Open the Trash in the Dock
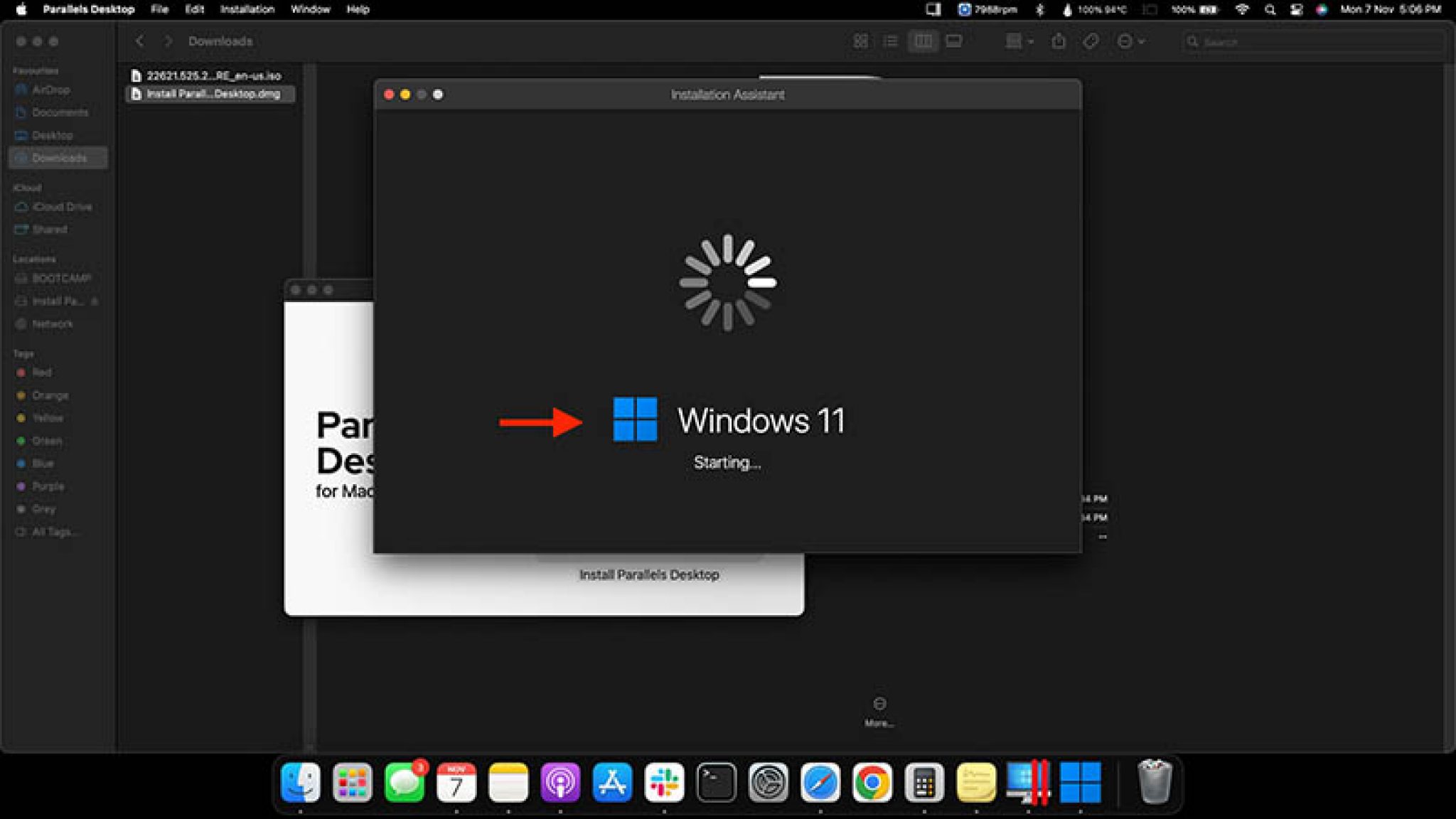The width and height of the screenshot is (1456, 819). pyautogui.click(x=1155, y=782)
